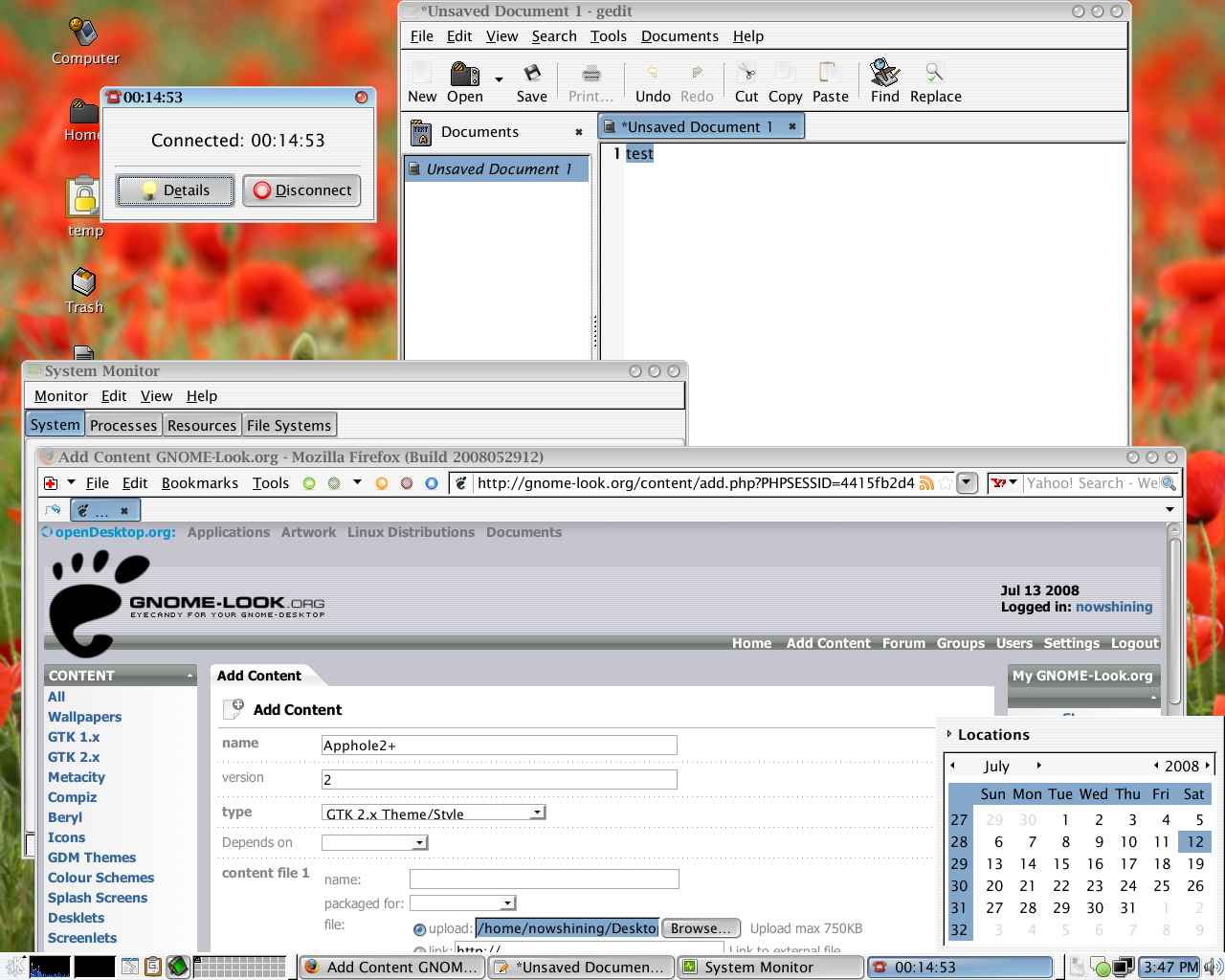The height and width of the screenshot is (980, 1225).
Task: Expand the Locations section in calendar
Action: point(949,734)
